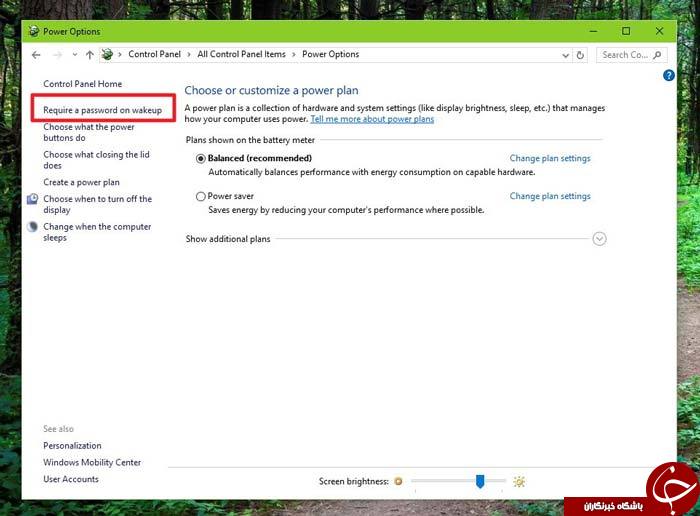Expand arrow after Control Panel breadcrumb
700x516 pixels.
189,55
